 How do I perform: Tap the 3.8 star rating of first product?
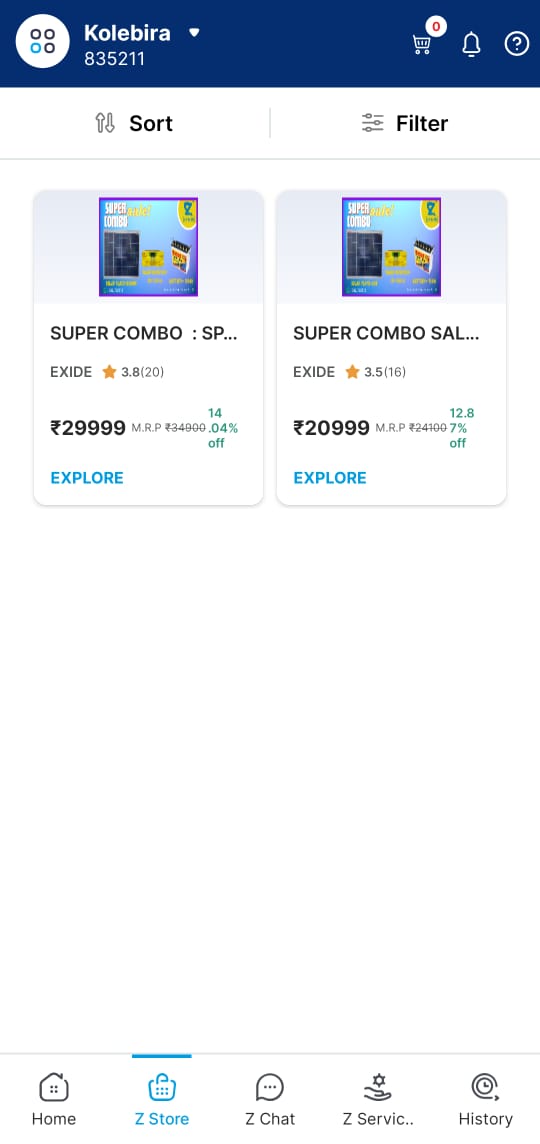click(x=133, y=372)
